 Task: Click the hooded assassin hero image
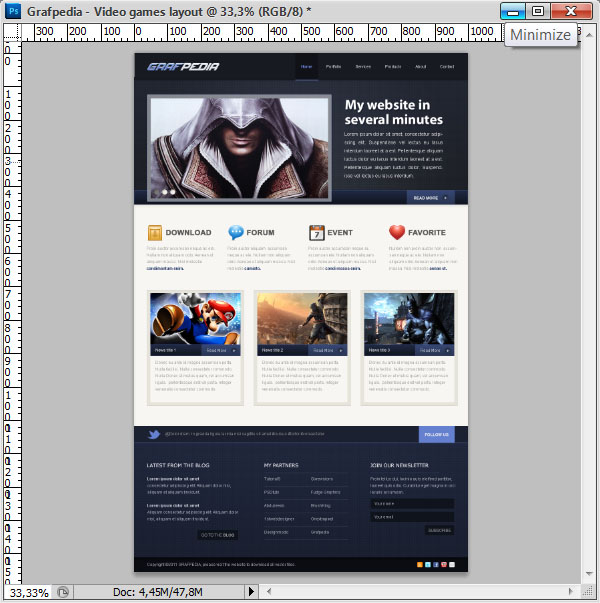[239, 148]
